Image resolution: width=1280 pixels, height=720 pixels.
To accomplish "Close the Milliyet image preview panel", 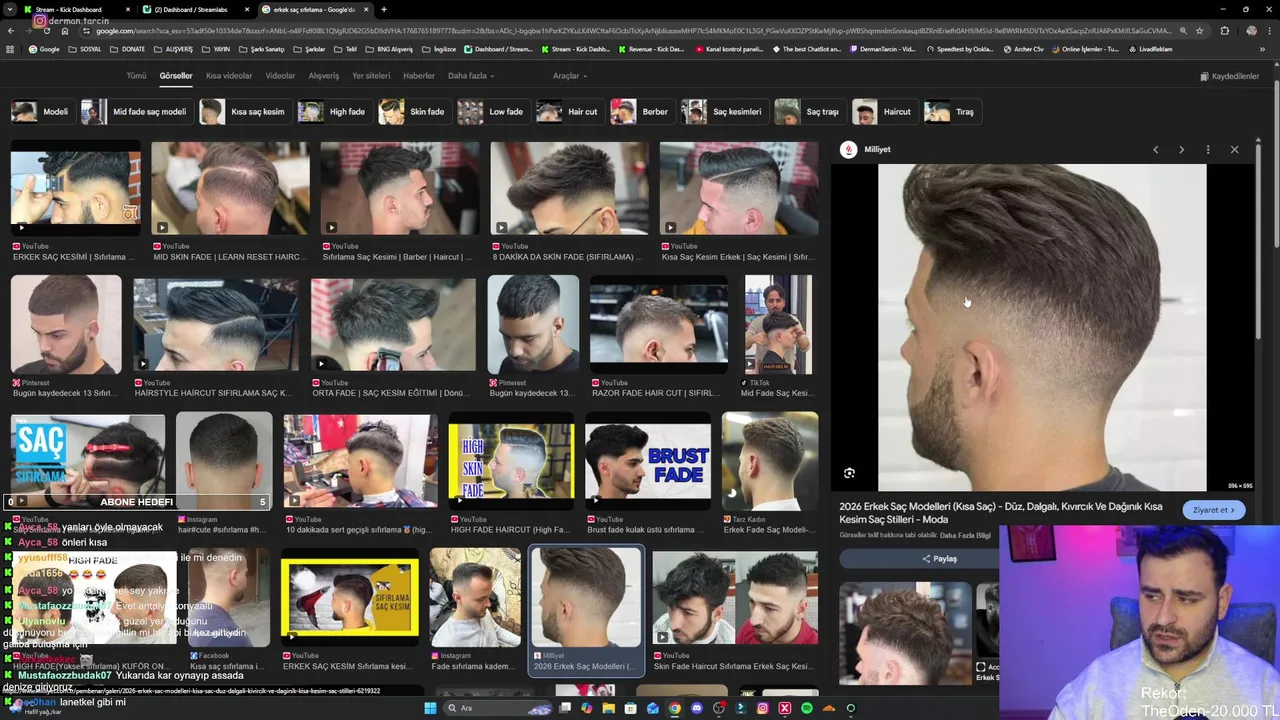I will point(1234,149).
